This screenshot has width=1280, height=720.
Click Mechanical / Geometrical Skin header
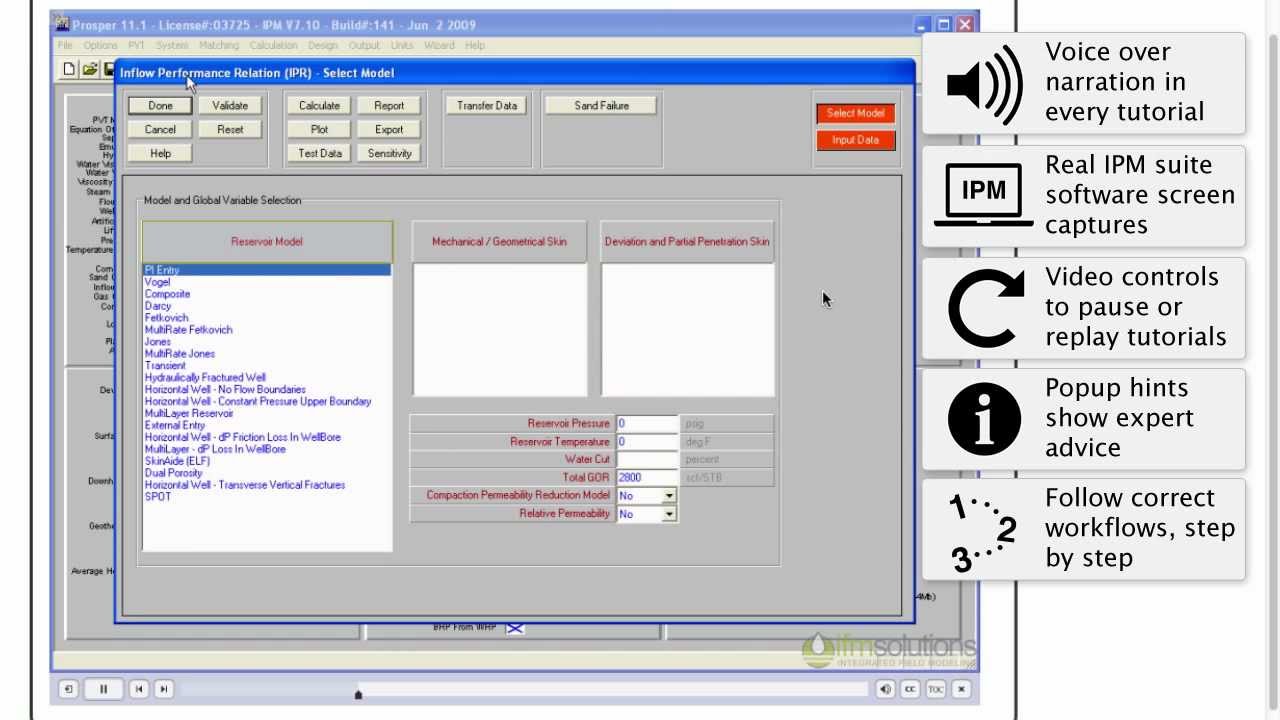(499, 242)
